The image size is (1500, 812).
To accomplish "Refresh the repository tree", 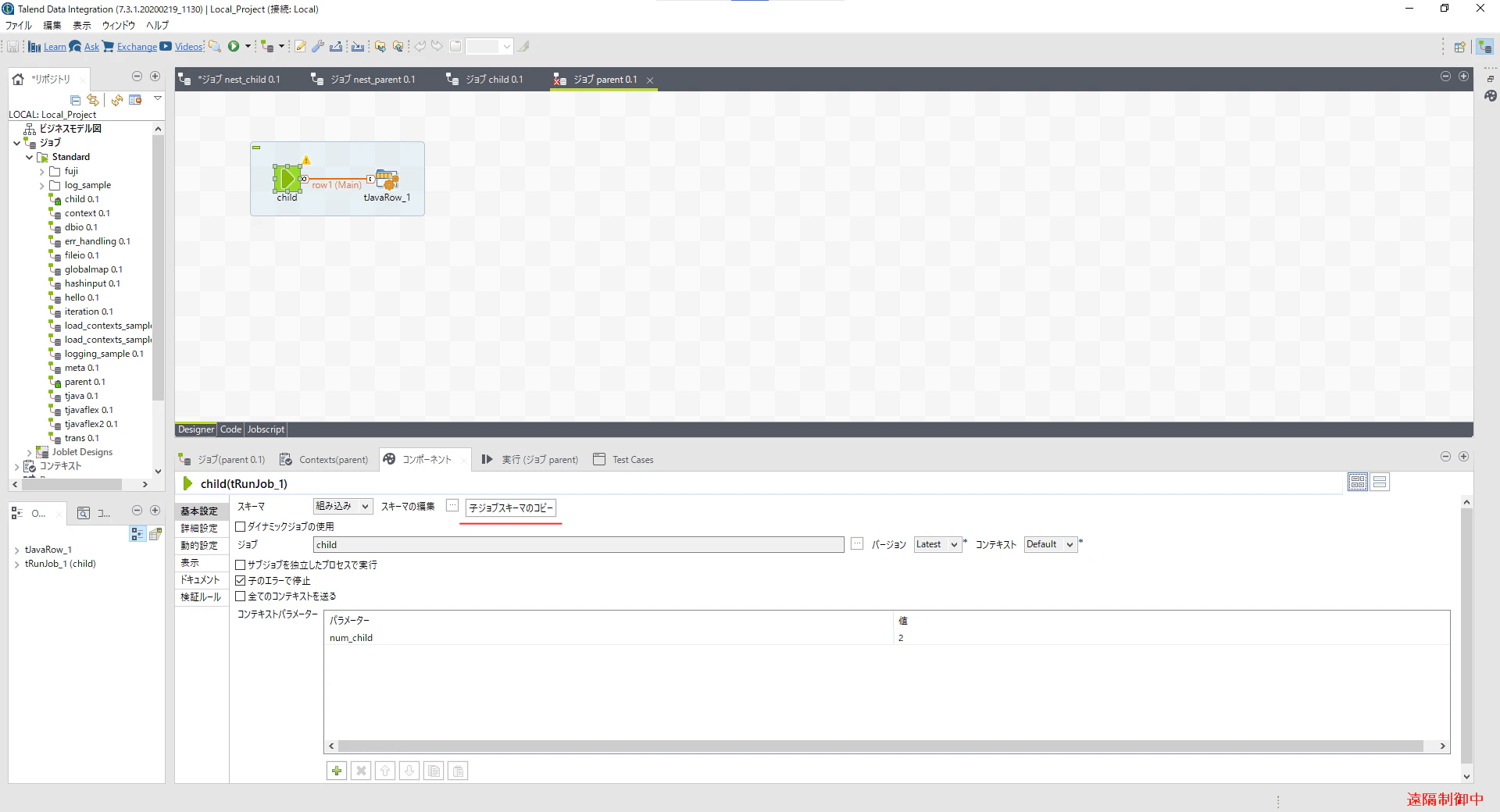I will point(117,100).
